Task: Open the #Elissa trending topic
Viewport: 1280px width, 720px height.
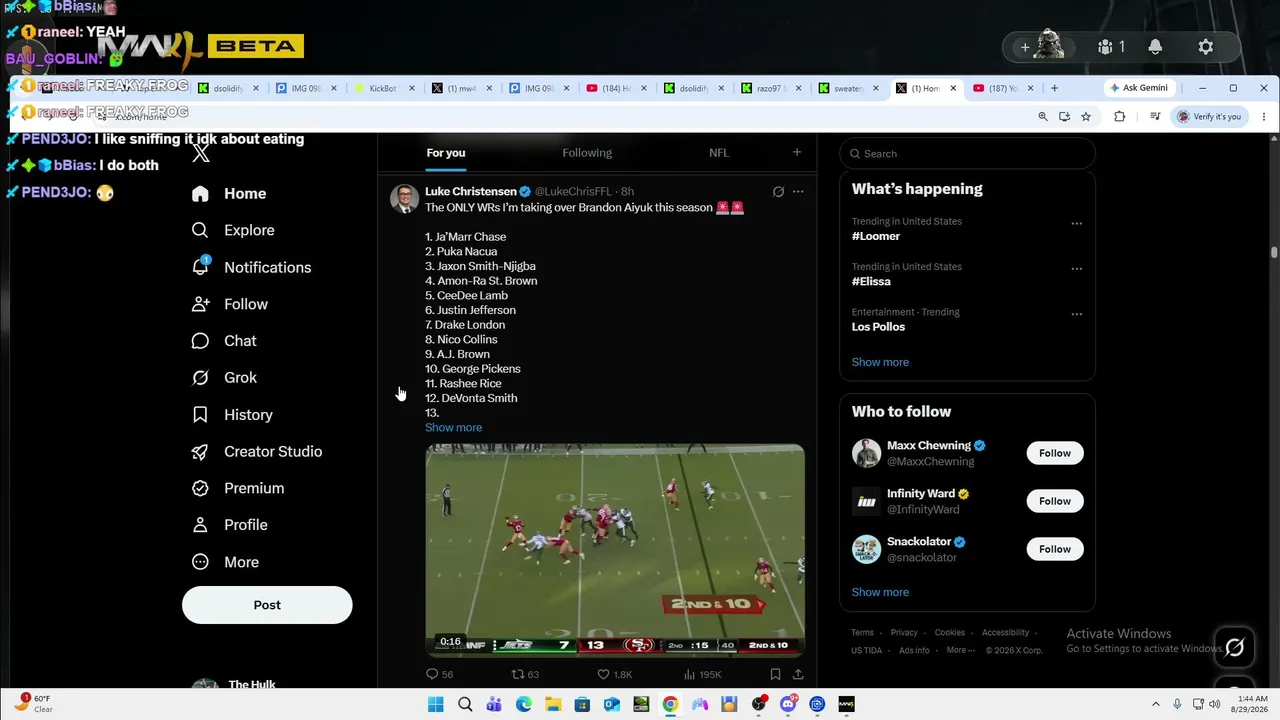Action: click(x=871, y=282)
